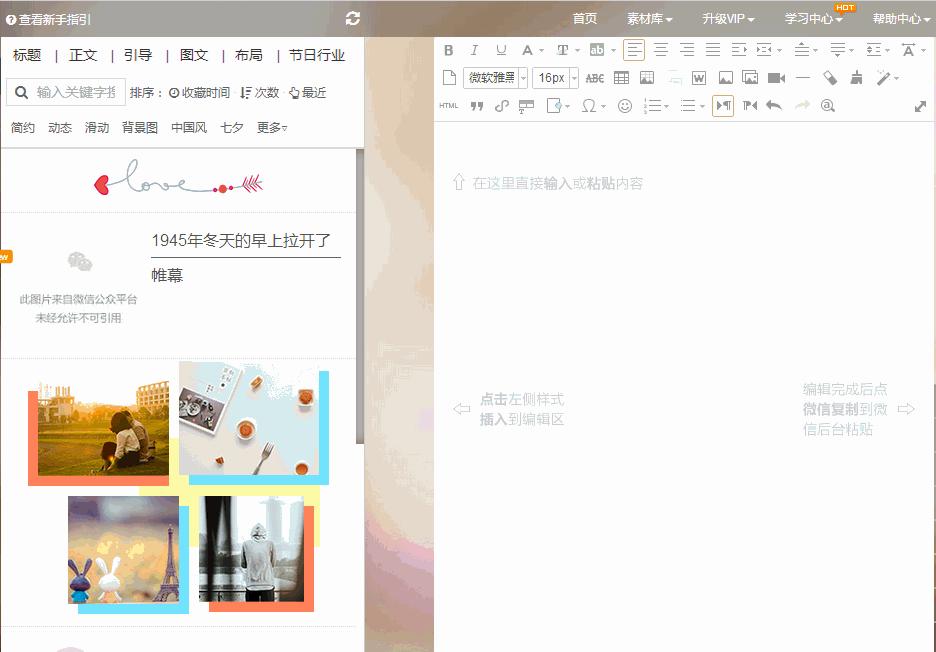Insert a table using the table icon
This screenshot has width=936, height=652.
621,77
